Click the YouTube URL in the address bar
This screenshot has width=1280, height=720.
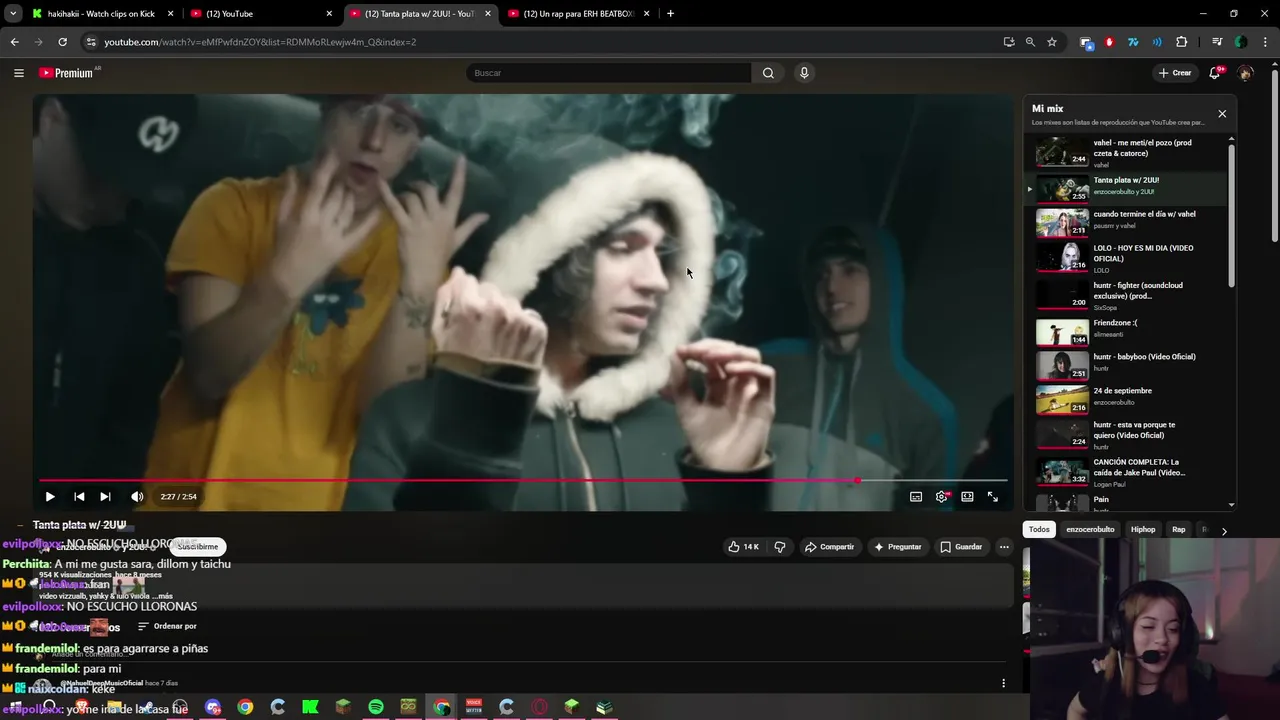click(260, 42)
